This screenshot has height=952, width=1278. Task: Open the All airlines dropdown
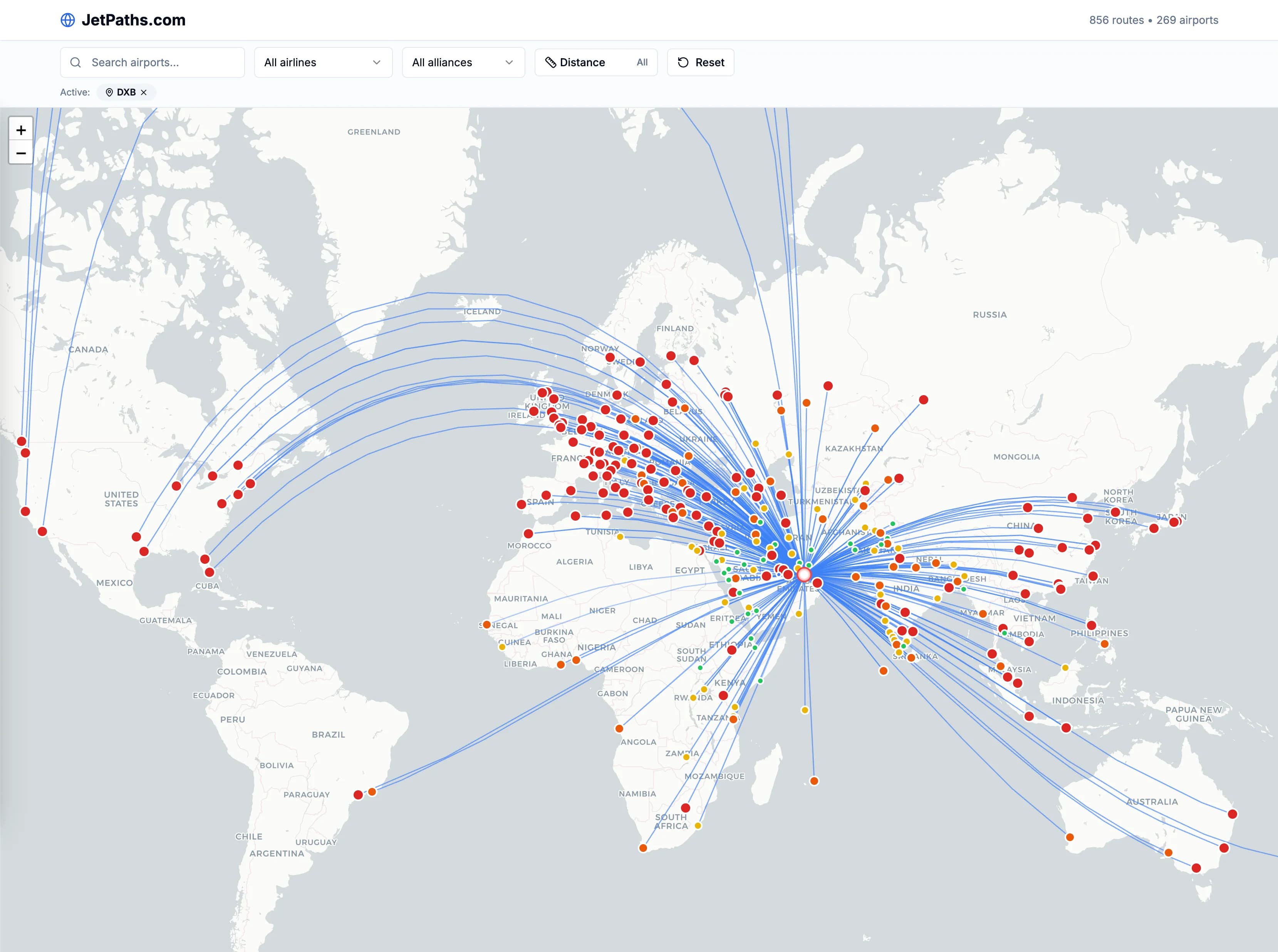click(x=323, y=62)
